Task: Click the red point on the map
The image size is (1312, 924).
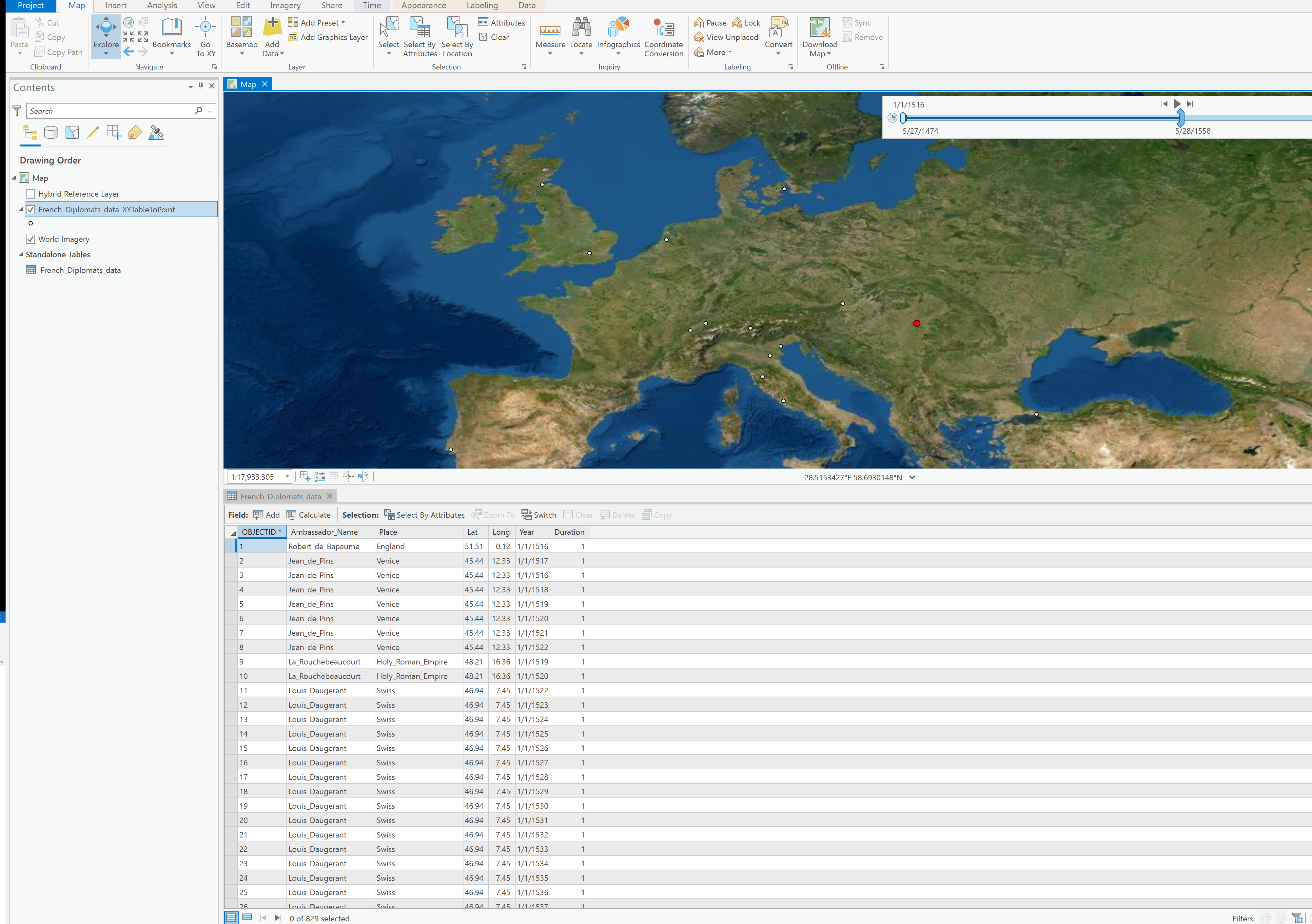Action: 917,323
